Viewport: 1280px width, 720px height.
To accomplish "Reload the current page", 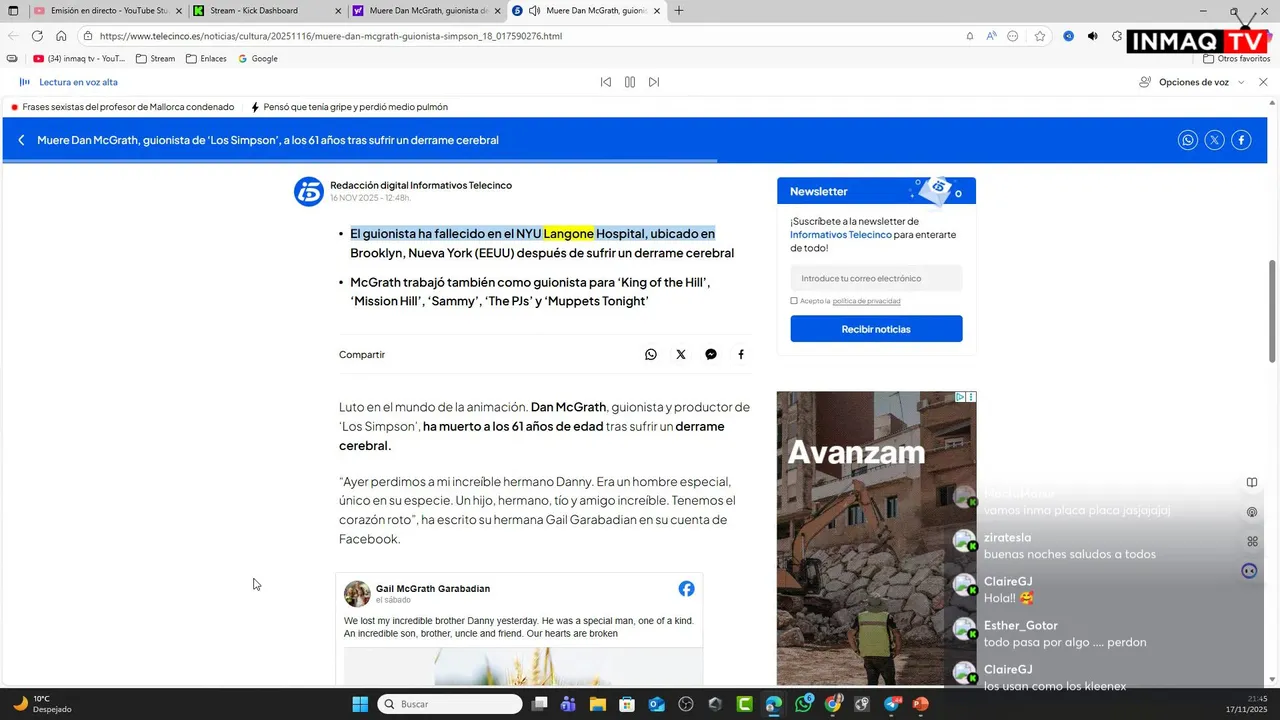I will [x=37, y=36].
